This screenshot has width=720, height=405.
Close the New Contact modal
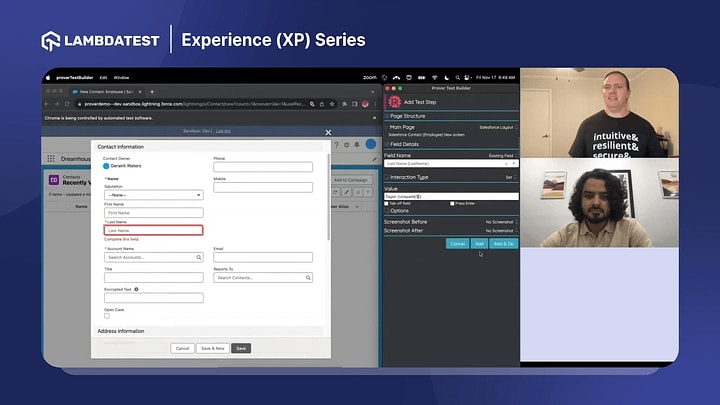pyautogui.click(x=328, y=132)
